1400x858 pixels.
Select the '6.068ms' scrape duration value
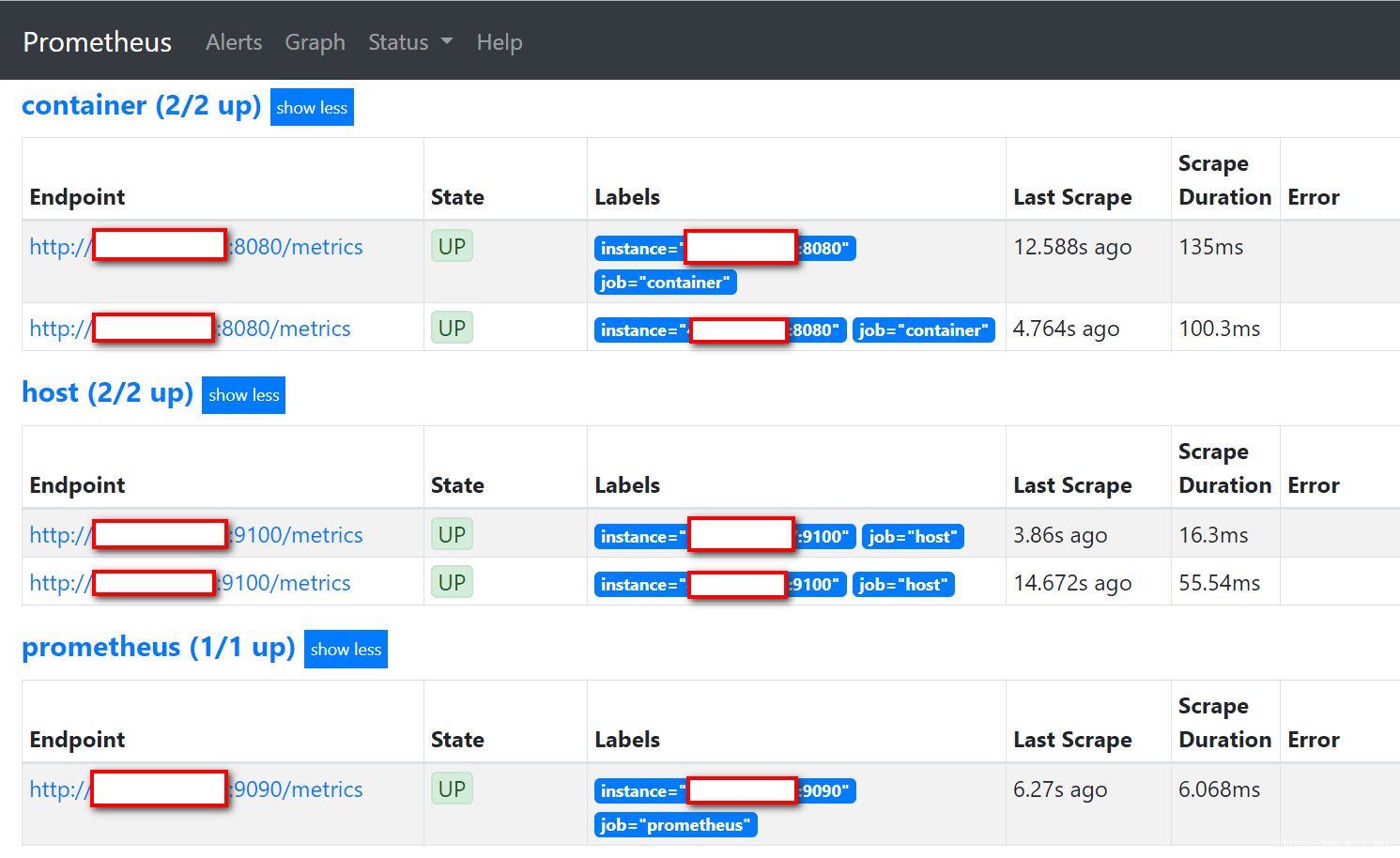point(1220,789)
